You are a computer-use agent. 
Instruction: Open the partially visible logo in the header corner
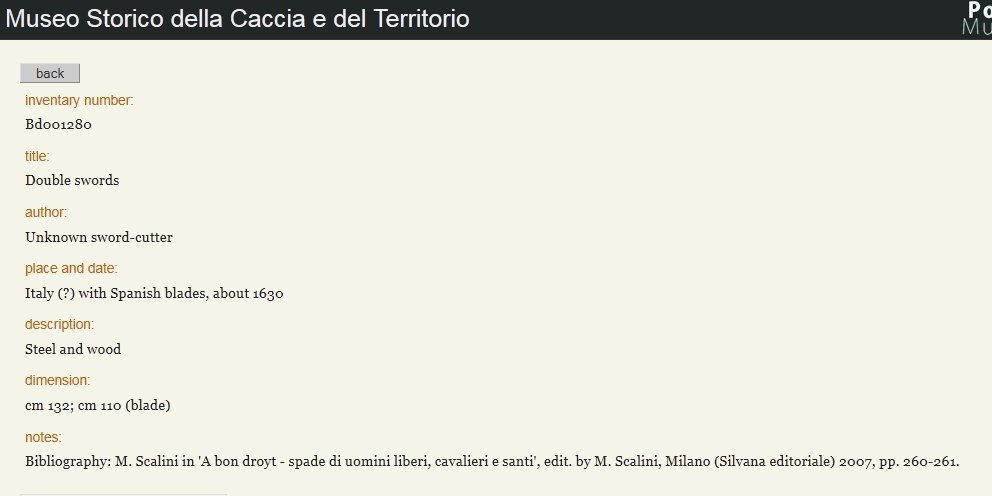coord(977,18)
